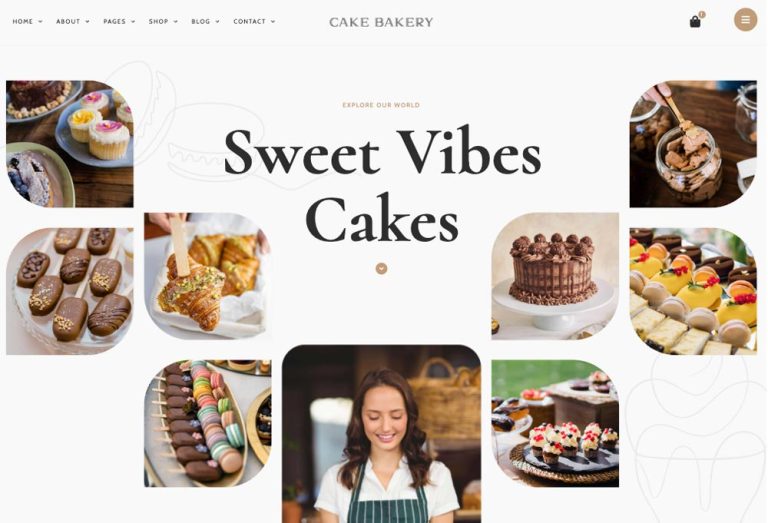
Task: Open the round hamburger menu button
Action: (745, 20)
